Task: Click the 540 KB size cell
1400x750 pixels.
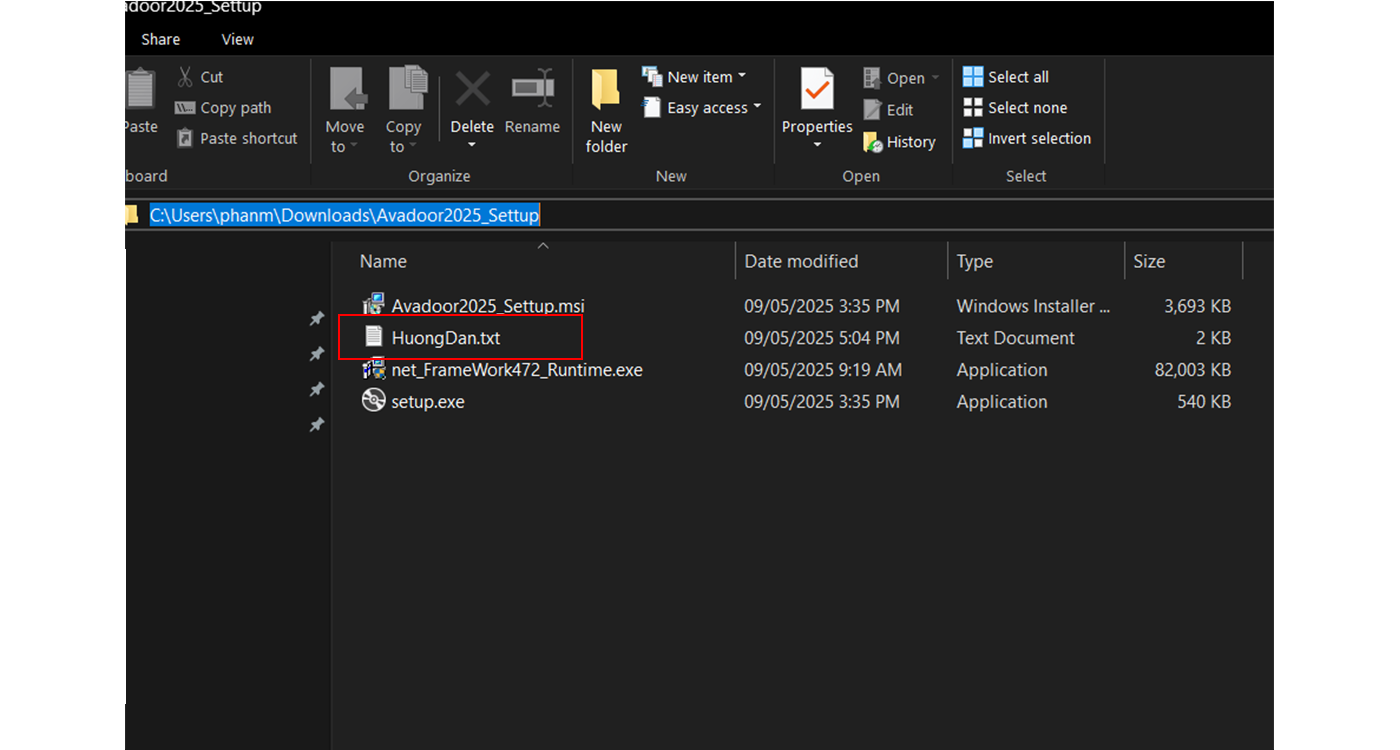Action: tap(1204, 402)
